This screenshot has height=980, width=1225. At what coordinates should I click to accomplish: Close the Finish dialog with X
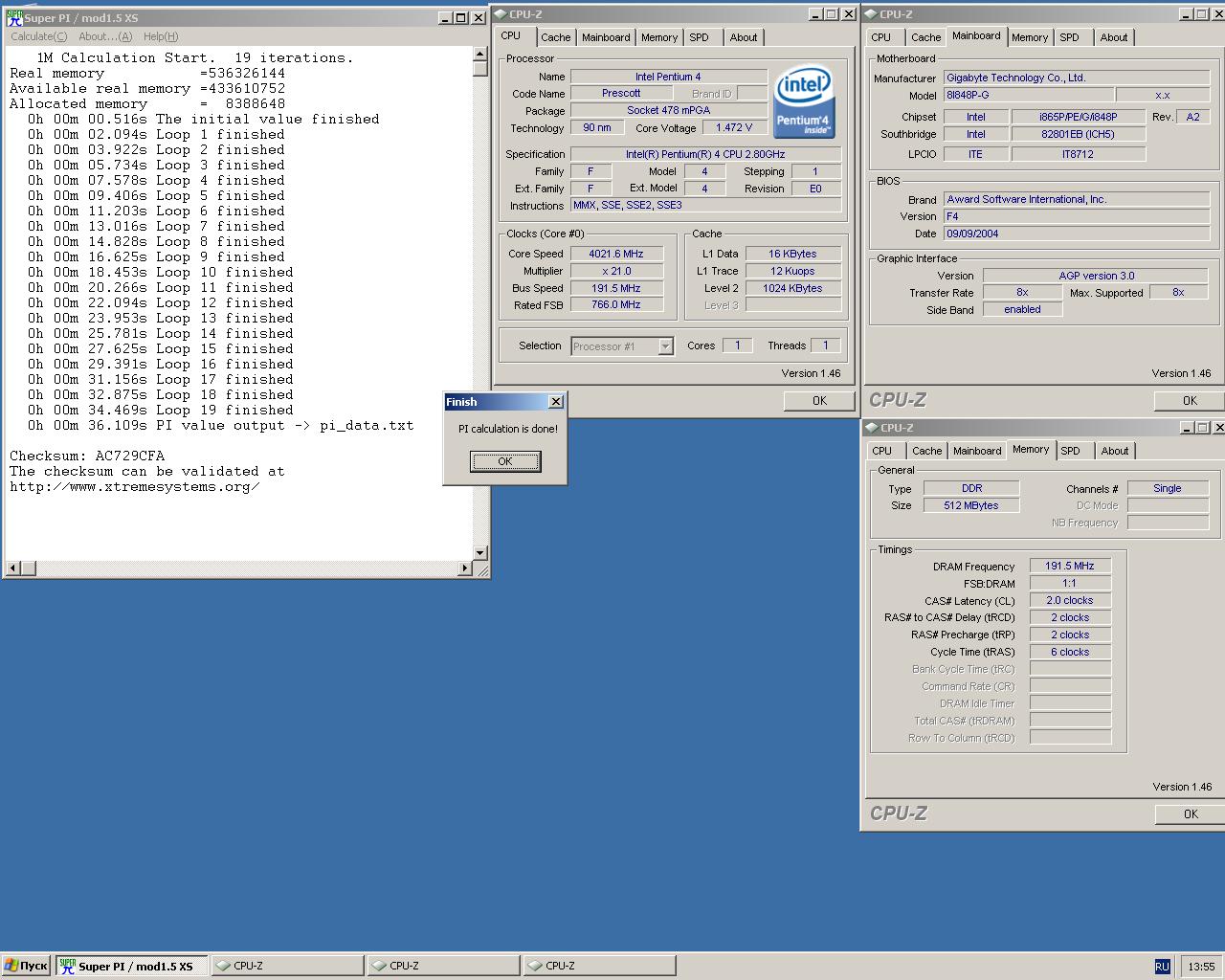click(x=555, y=402)
